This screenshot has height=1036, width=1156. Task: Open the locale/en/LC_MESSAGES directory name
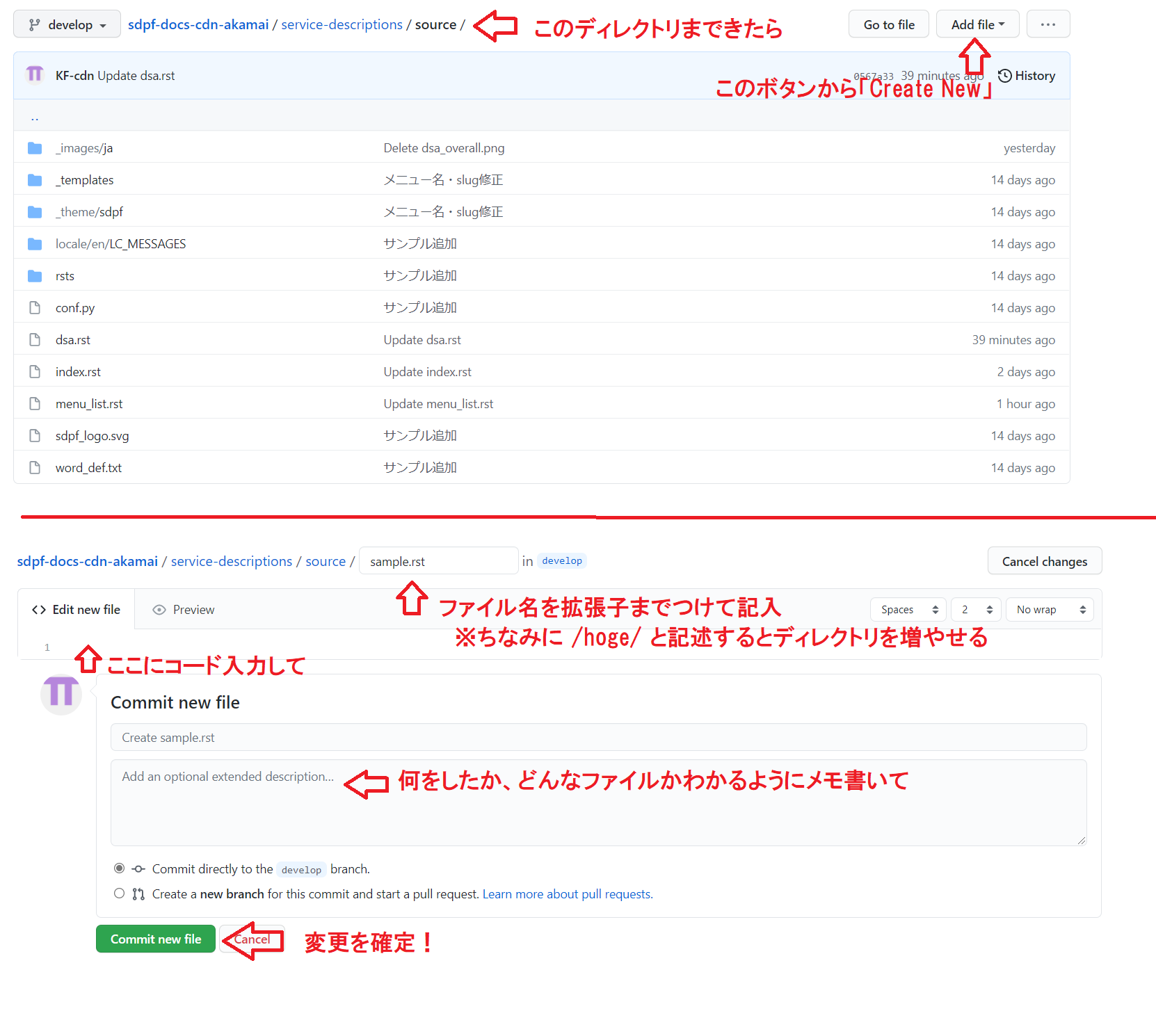point(120,244)
